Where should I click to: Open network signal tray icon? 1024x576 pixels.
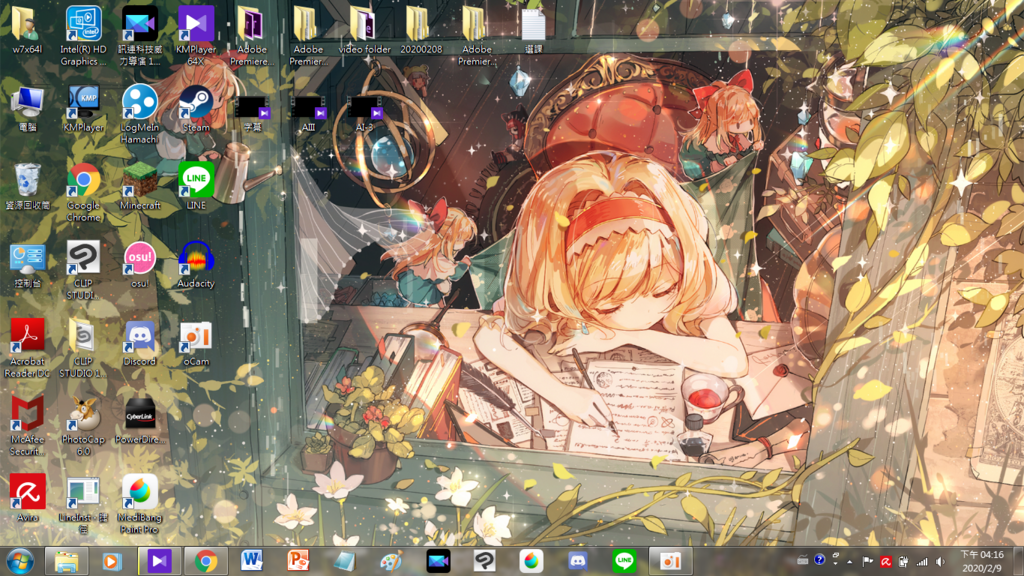[922, 562]
